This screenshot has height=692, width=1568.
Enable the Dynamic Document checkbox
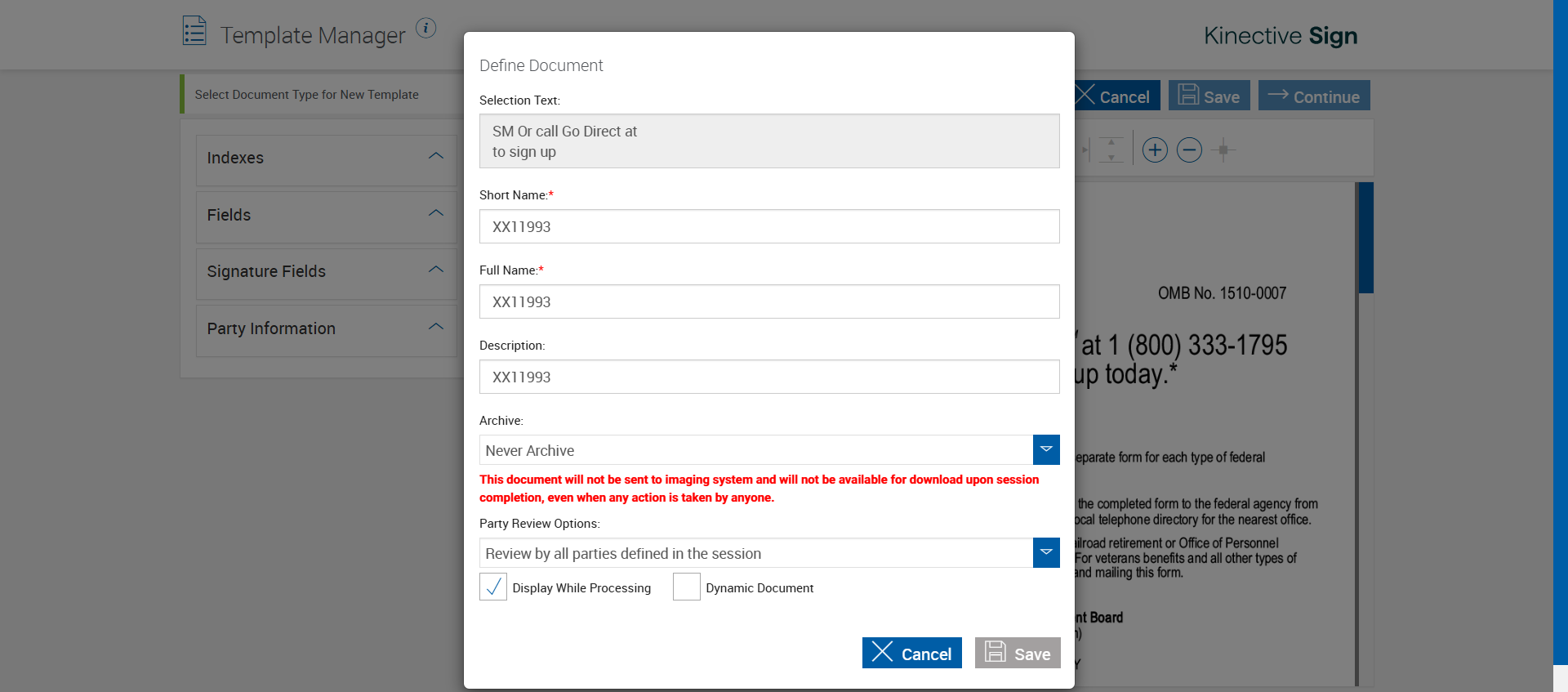(x=687, y=587)
